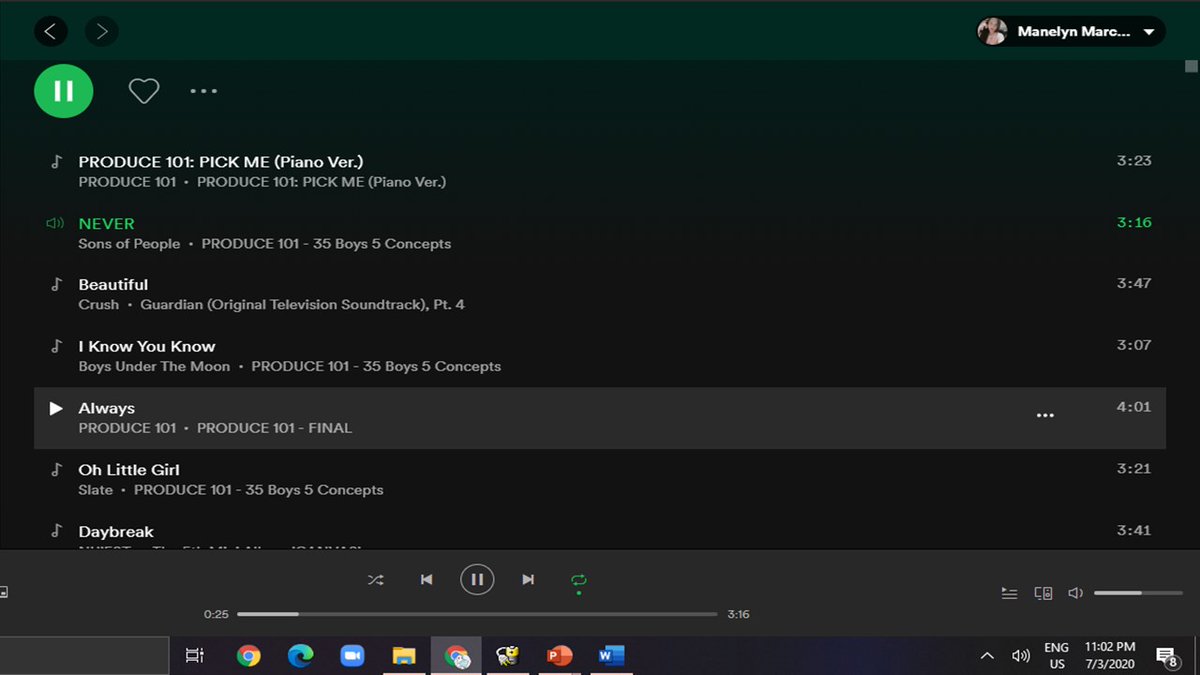Screen dimensions: 1200x675
Task: Click the 3:16 duration of NEVER in the track list
Action: (1134, 223)
